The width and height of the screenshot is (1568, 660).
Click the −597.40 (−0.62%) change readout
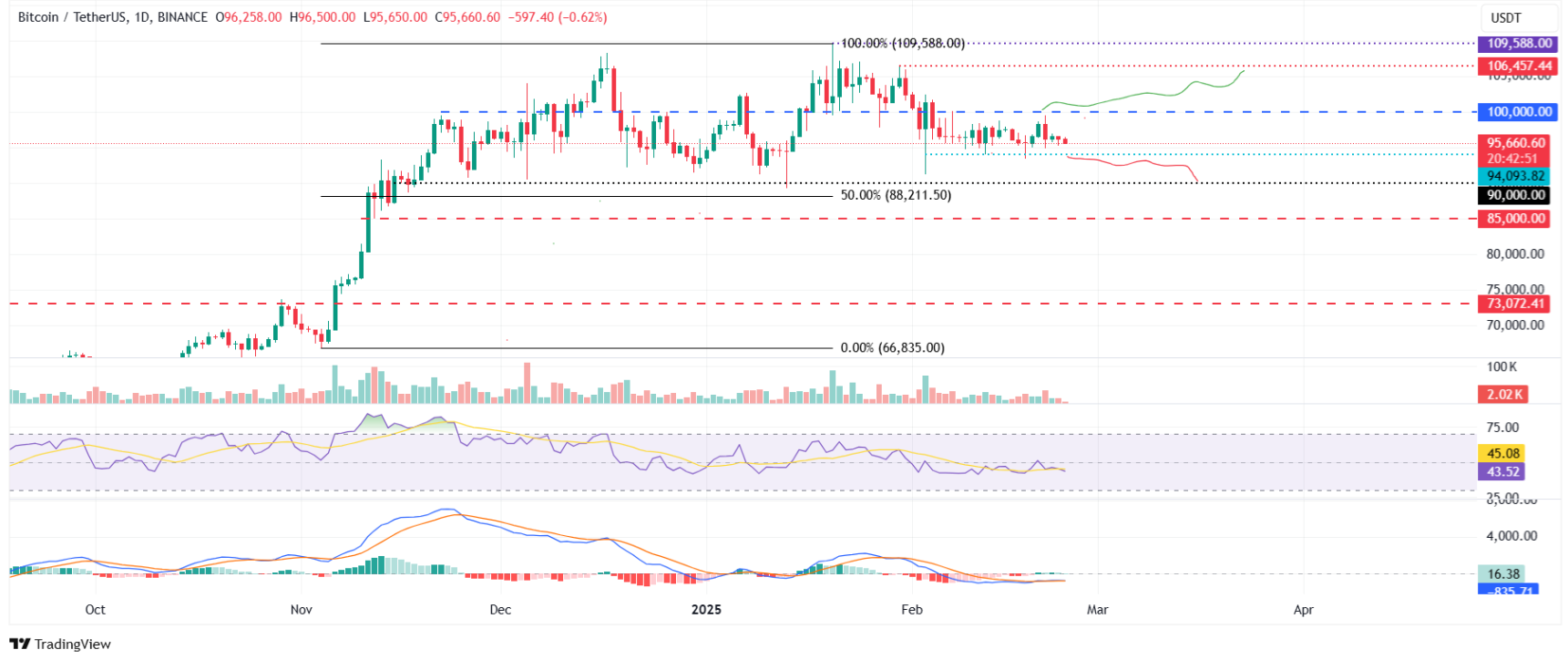558,17
